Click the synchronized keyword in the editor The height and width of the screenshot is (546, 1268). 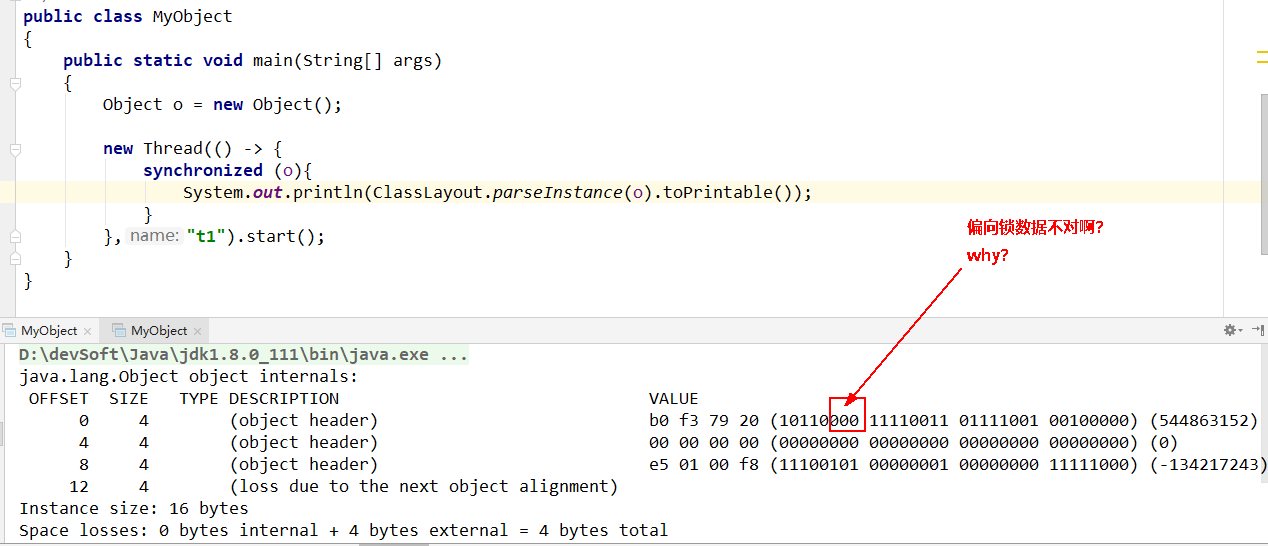point(202,170)
